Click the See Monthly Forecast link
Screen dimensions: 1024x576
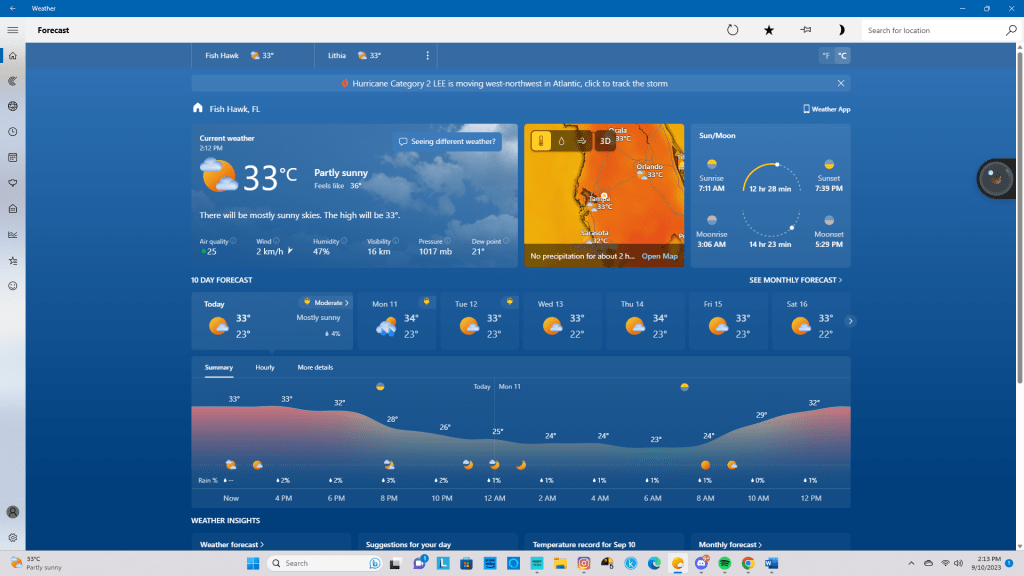click(x=795, y=281)
